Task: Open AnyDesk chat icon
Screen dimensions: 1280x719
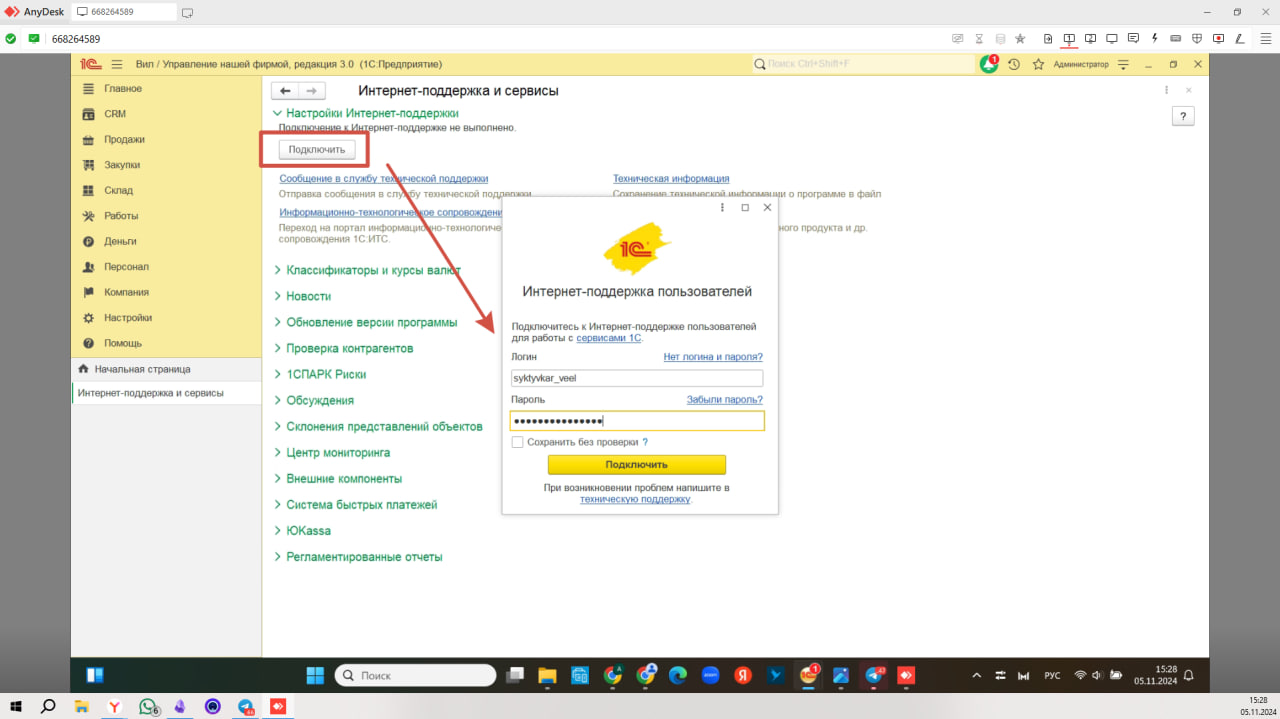Action: (x=1133, y=38)
